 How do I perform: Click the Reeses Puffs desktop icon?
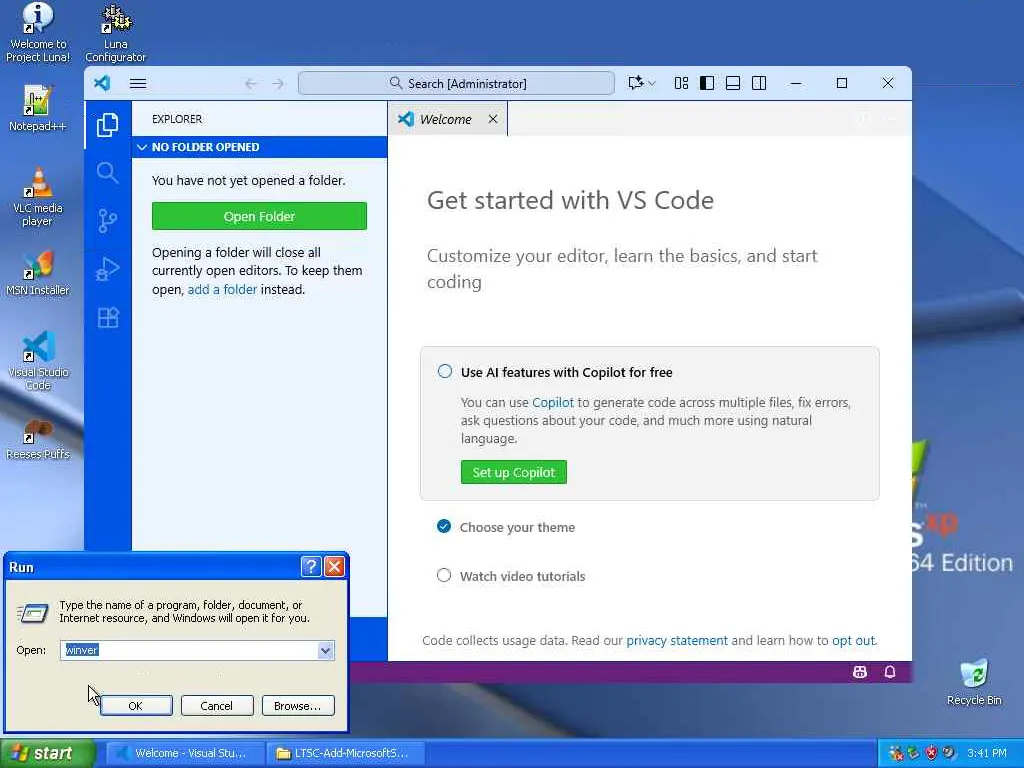(38, 440)
